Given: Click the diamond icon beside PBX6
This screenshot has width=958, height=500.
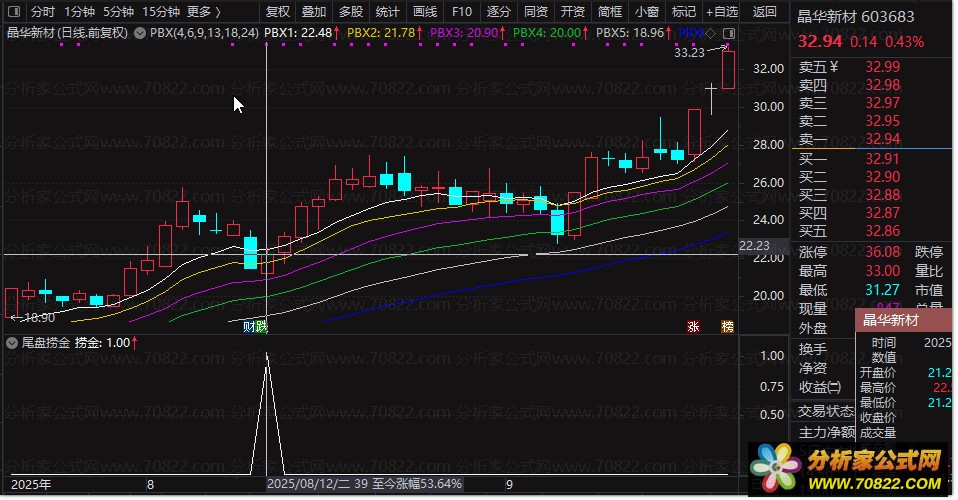Looking at the screenshot, I should [x=711, y=32].
